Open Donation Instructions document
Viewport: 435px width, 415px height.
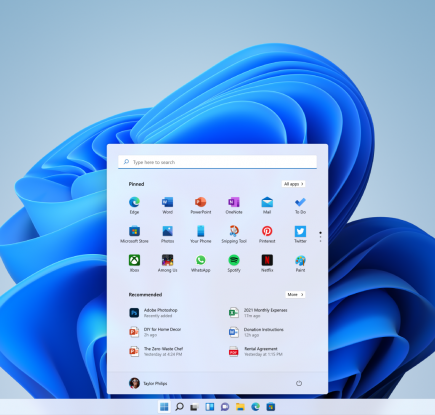click(x=256, y=332)
